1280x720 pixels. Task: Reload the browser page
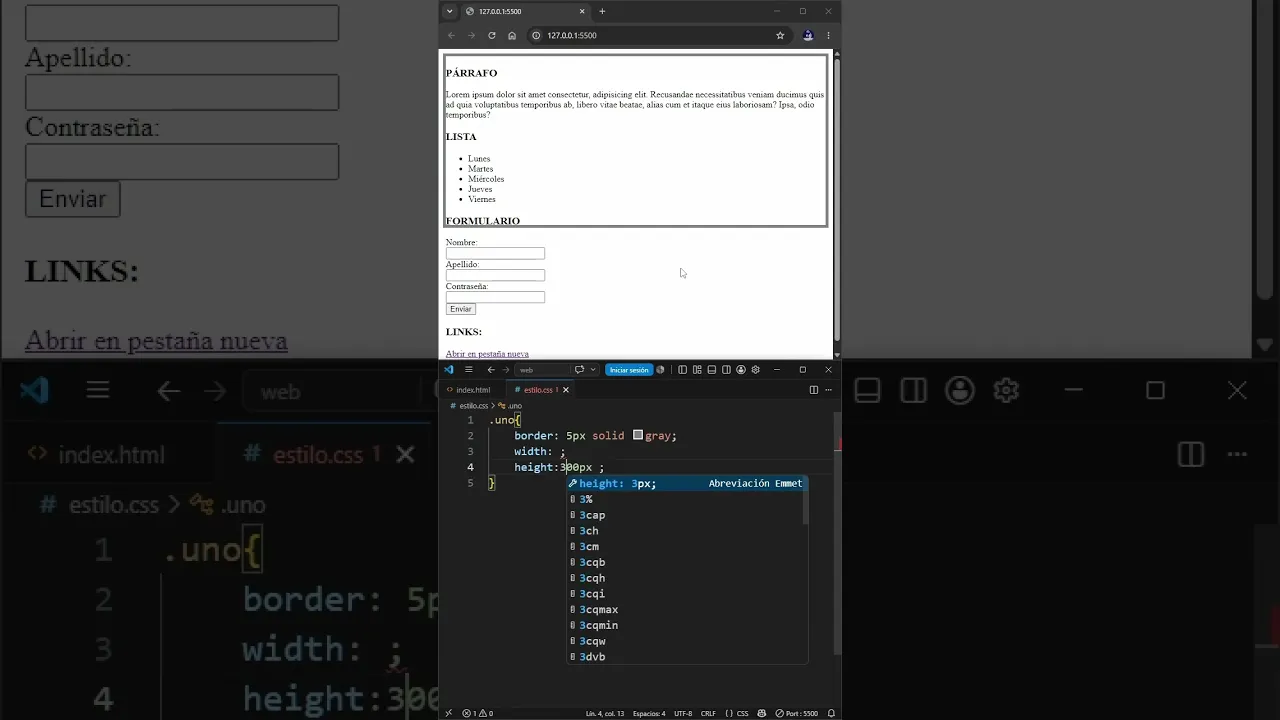(491, 35)
